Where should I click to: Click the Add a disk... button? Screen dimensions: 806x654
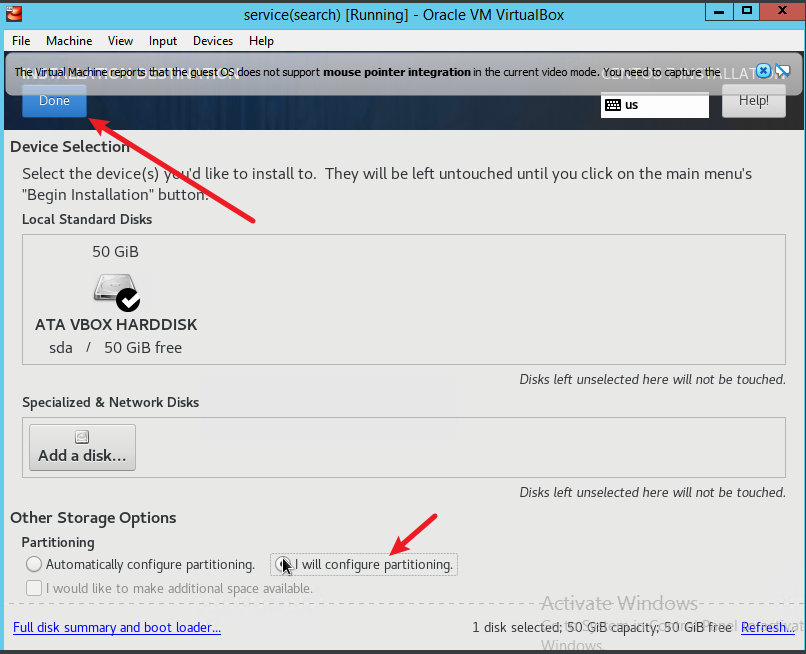click(x=82, y=447)
